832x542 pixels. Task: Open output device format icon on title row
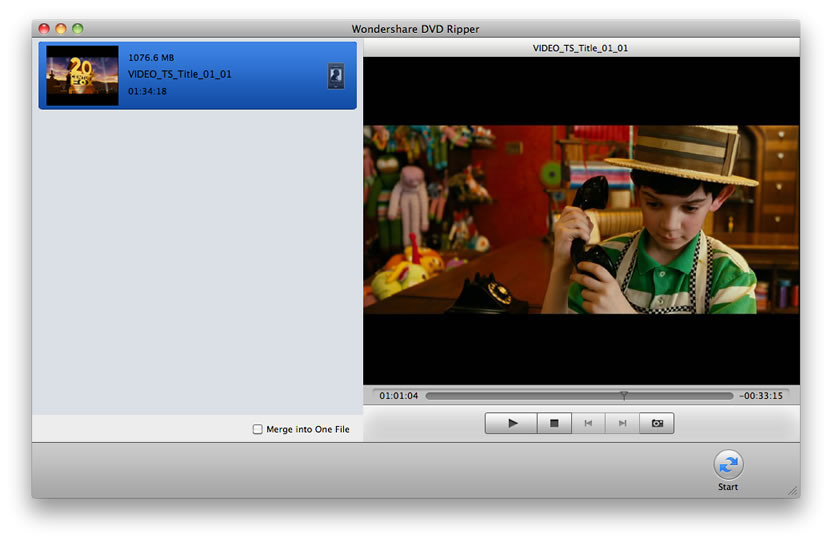(x=336, y=76)
